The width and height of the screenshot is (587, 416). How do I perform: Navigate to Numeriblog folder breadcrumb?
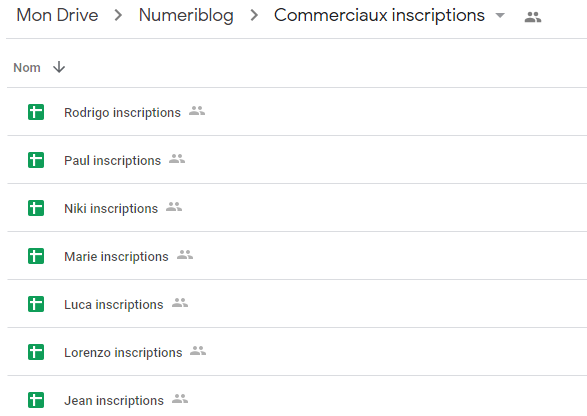186,16
